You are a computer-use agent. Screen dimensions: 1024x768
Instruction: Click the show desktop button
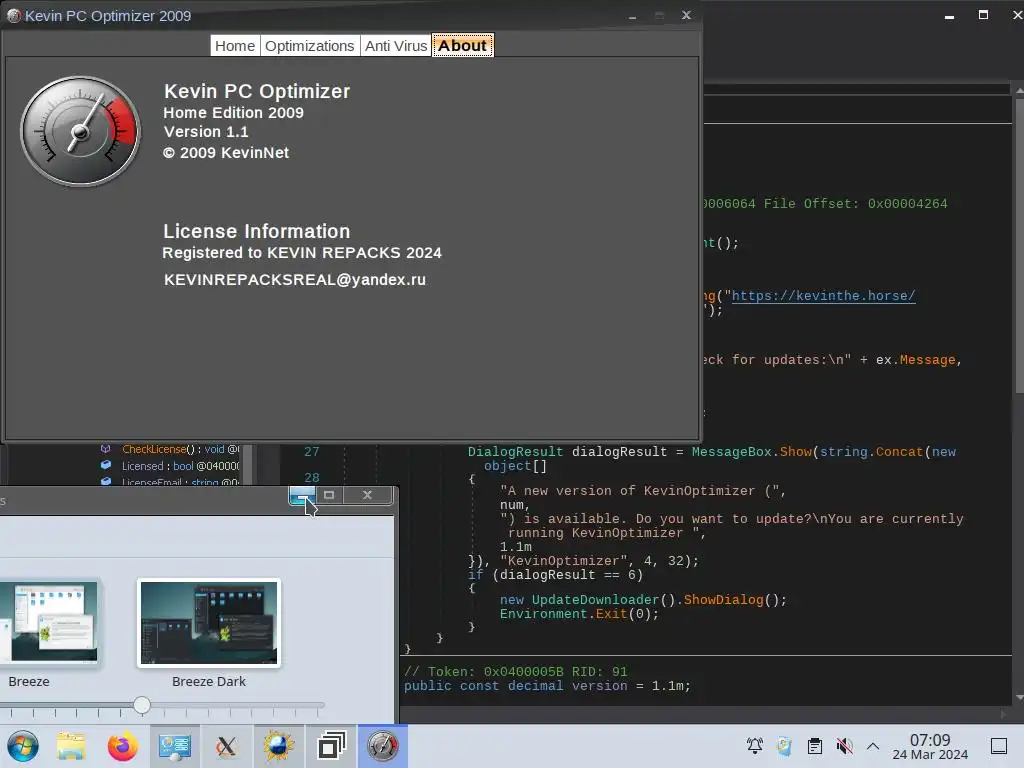tap(999, 746)
